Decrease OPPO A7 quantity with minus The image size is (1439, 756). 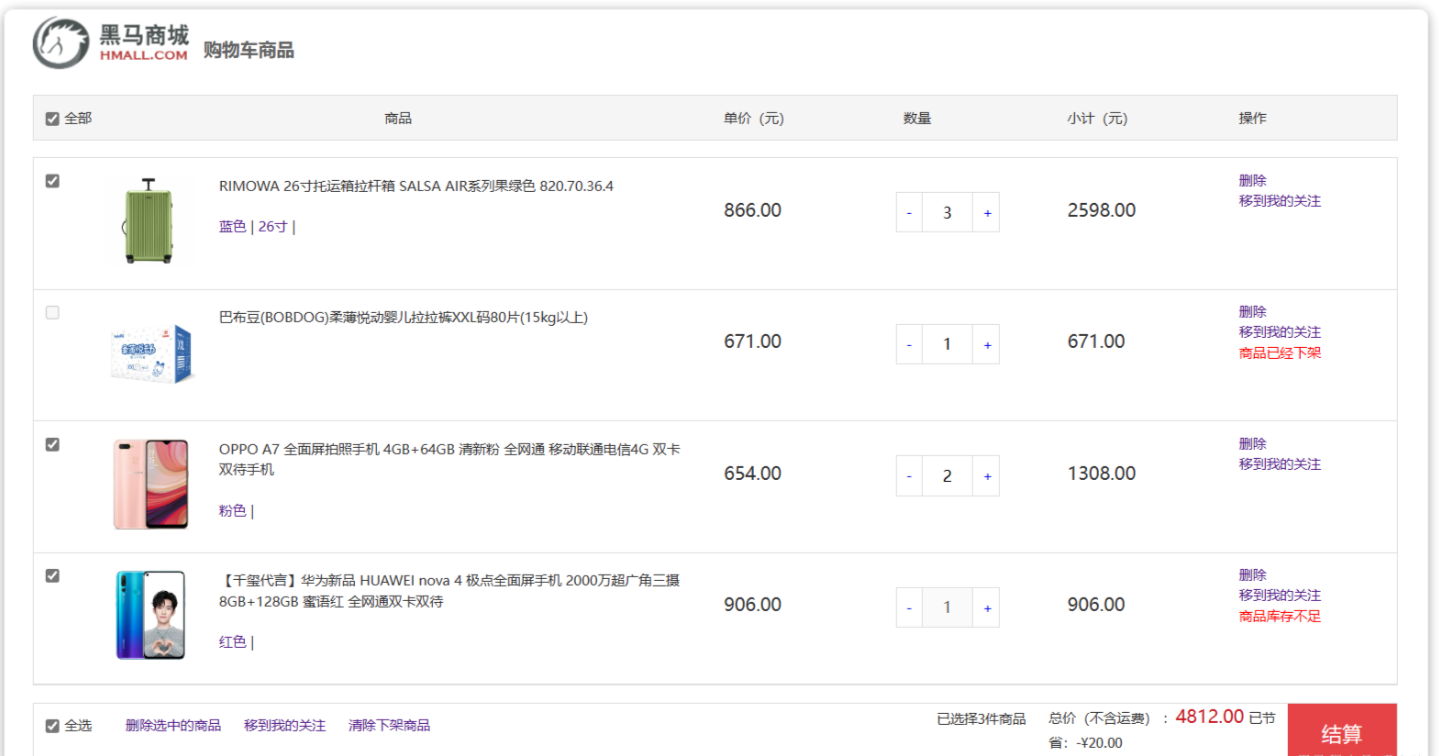pyautogui.click(x=909, y=476)
